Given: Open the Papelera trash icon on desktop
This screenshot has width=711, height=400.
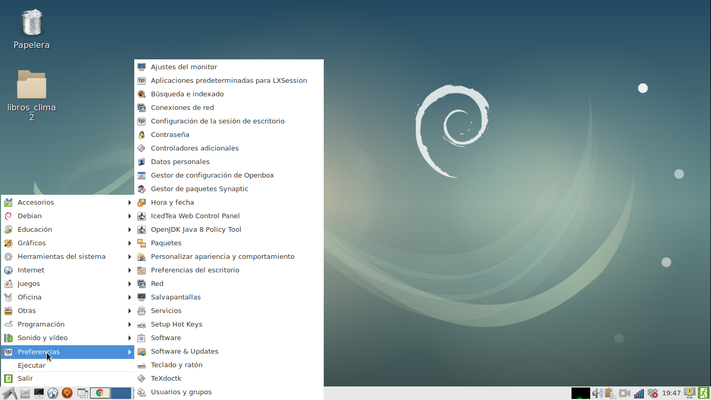Looking at the screenshot, I should [31, 23].
